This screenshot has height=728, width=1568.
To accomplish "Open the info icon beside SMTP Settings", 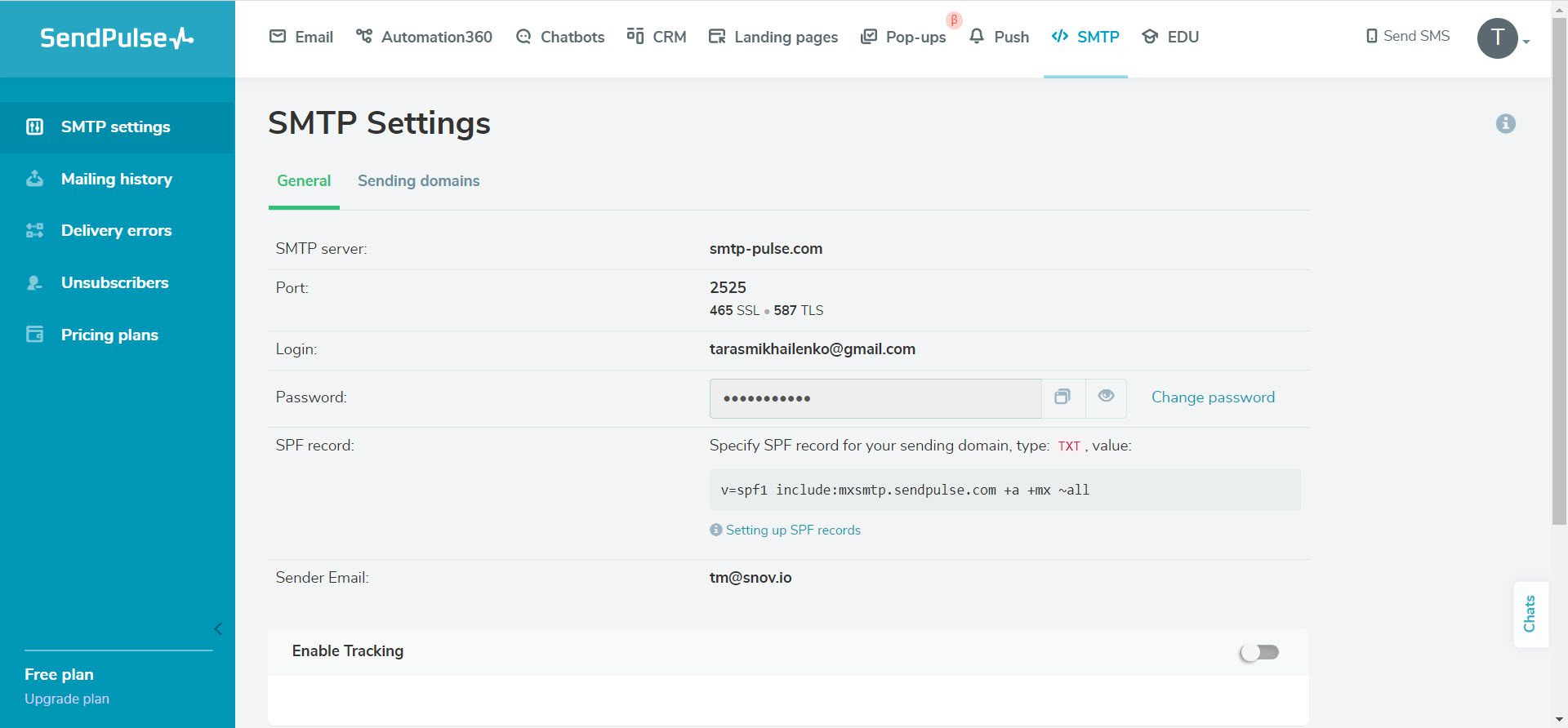I will click(1506, 123).
